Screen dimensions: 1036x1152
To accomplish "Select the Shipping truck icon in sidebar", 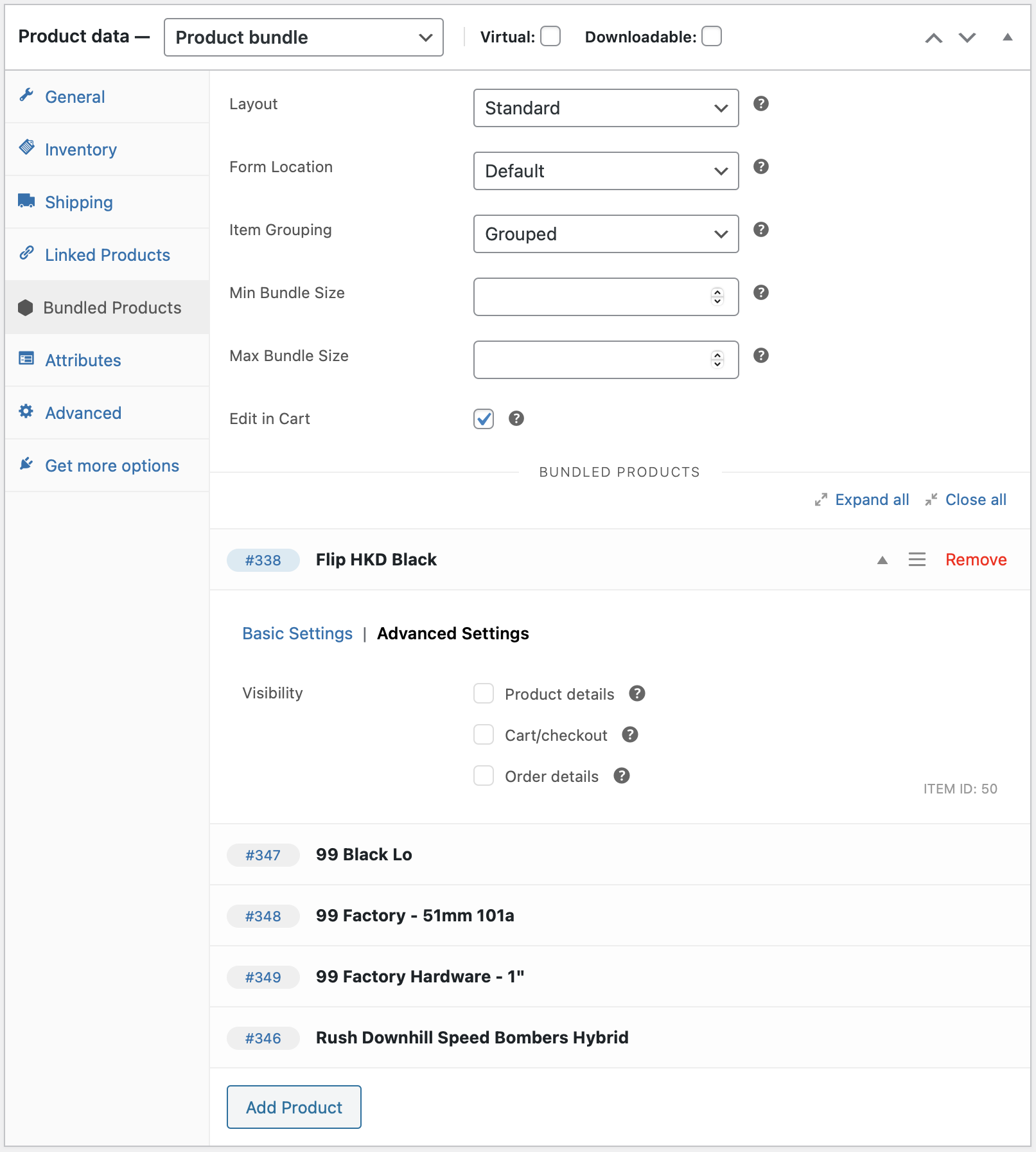I will coord(26,202).
